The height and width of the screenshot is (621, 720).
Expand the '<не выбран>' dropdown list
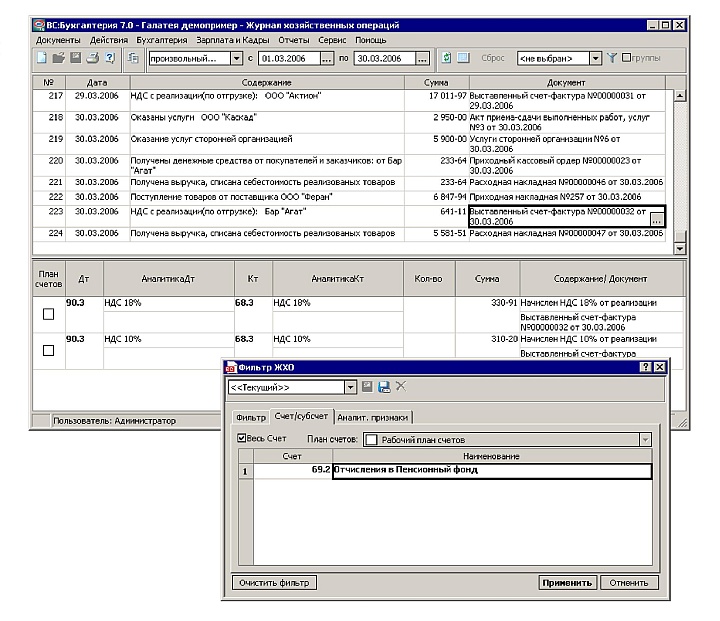point(595,59)
